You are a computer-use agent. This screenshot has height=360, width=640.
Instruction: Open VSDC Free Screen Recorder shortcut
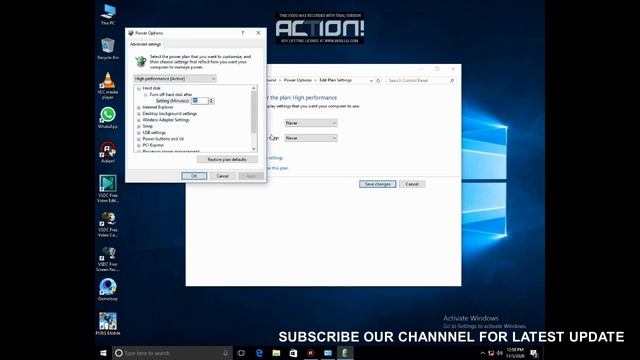click(108, 258)
